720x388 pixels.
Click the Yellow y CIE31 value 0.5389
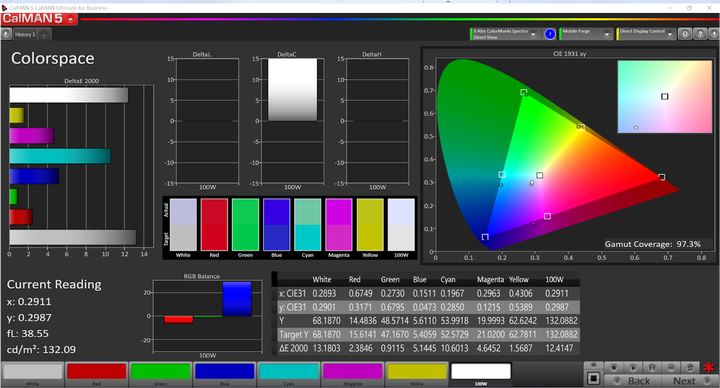520,307
